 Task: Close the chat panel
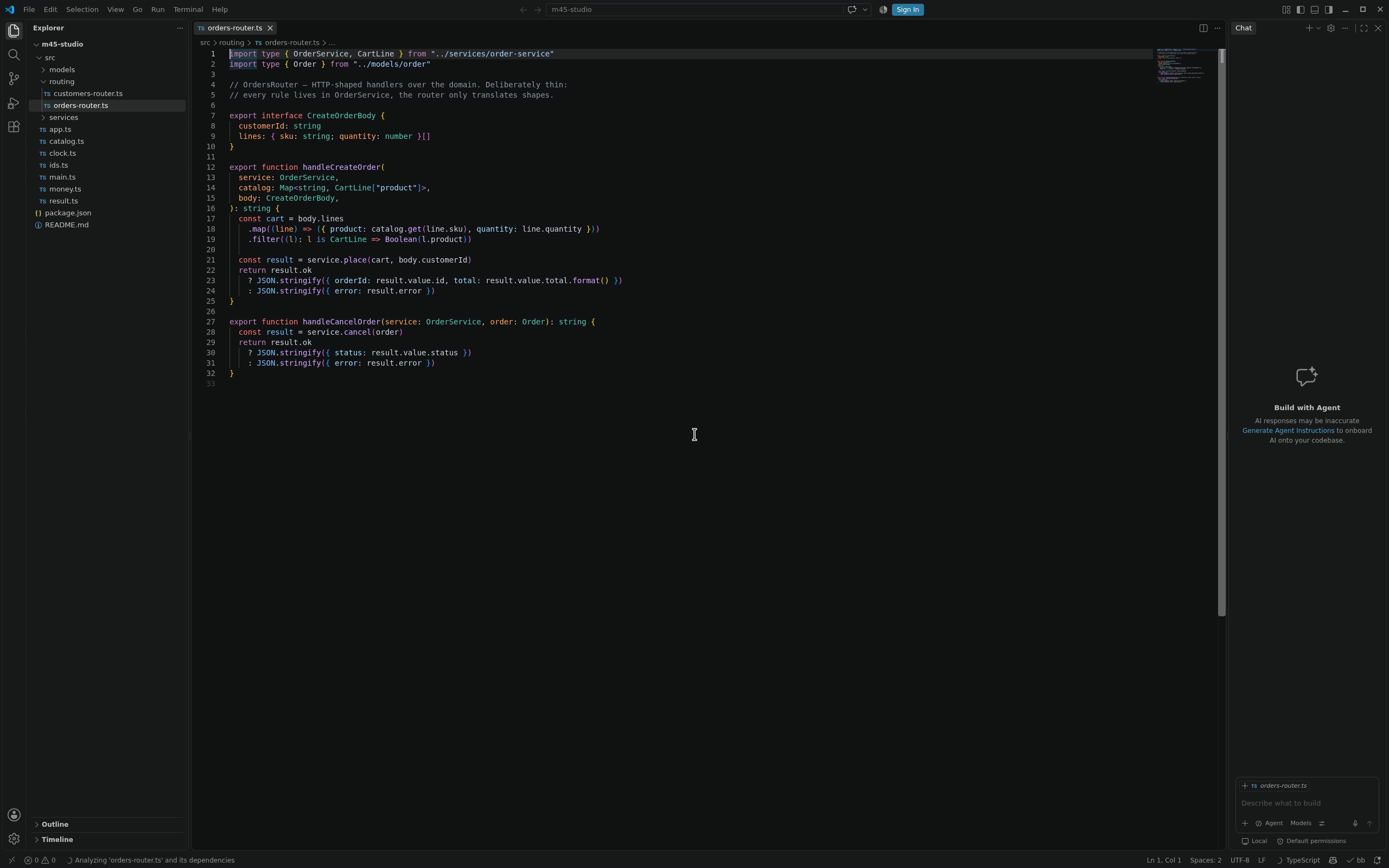(1378, 28)
